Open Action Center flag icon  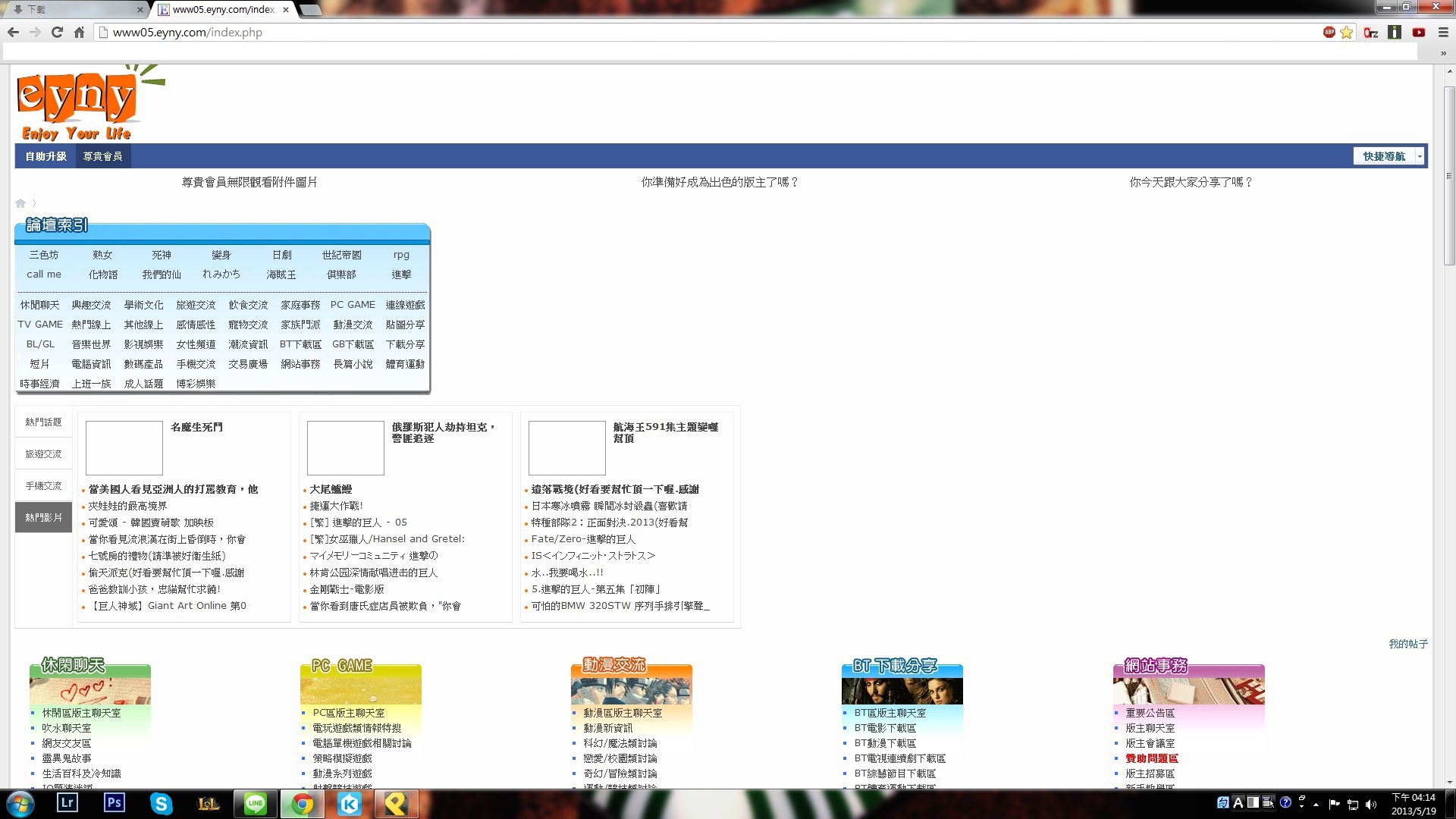1335,804
